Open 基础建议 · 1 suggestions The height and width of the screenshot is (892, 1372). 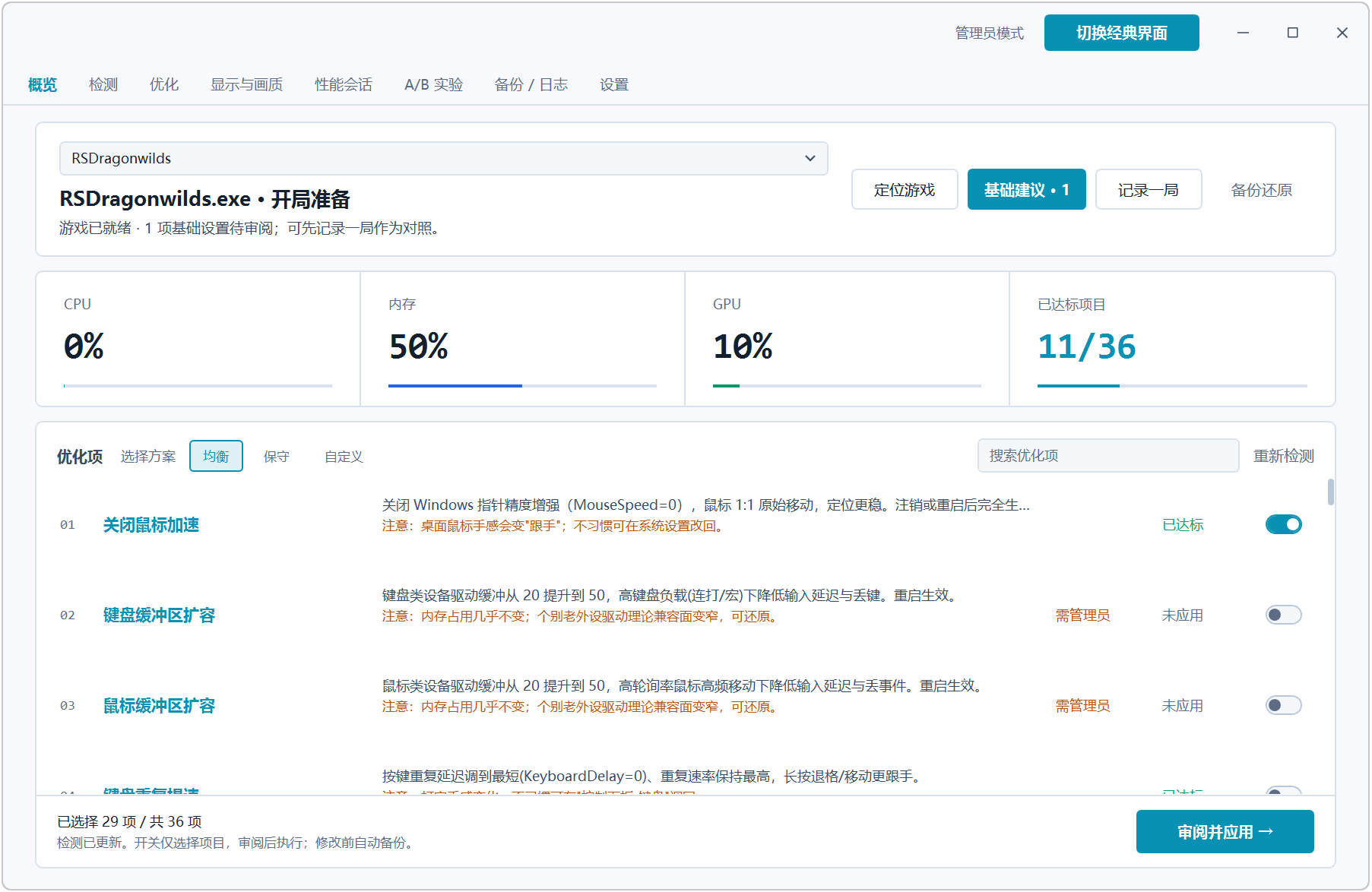1027,189
